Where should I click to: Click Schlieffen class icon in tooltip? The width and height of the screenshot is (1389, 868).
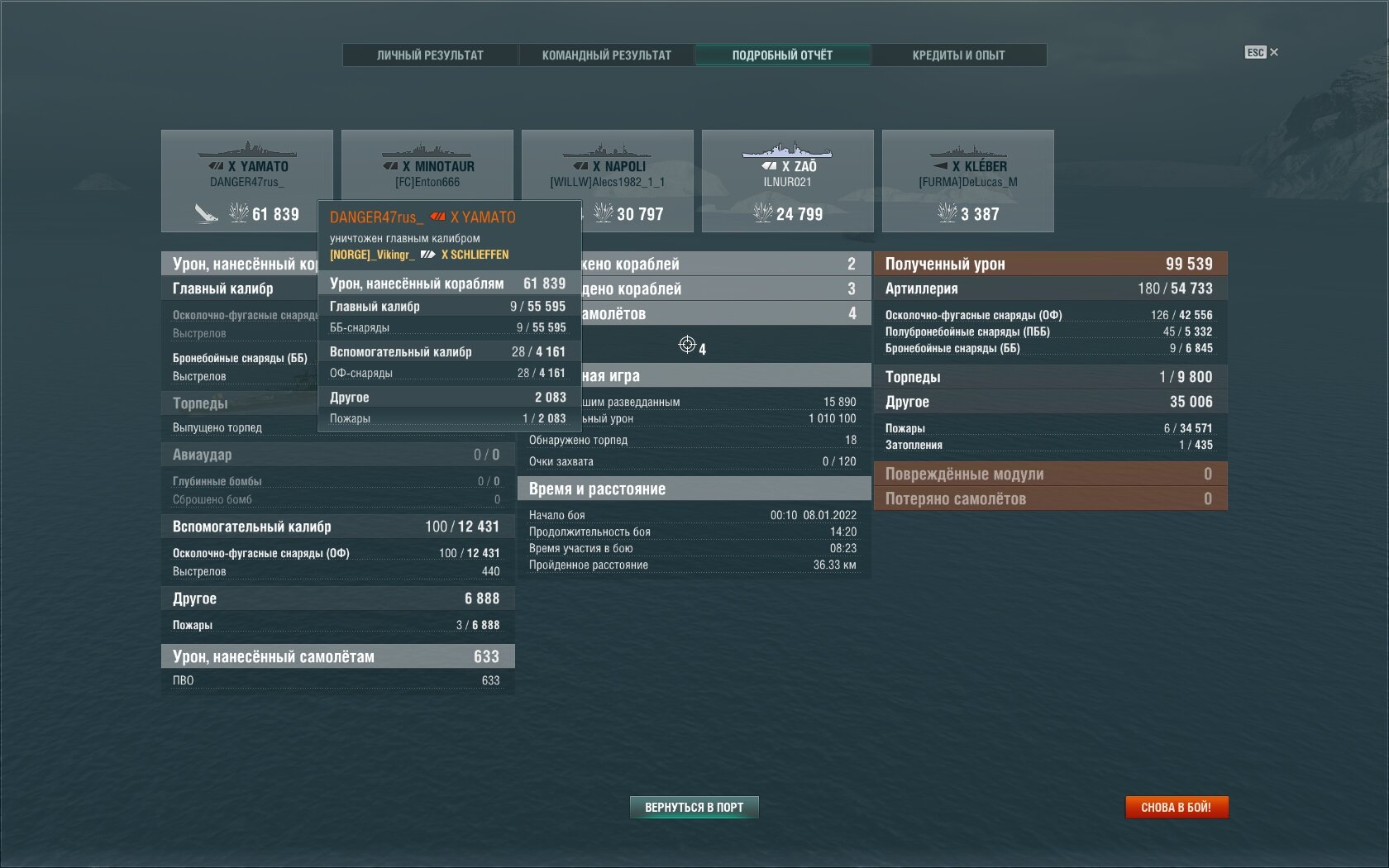click(427, 255)
